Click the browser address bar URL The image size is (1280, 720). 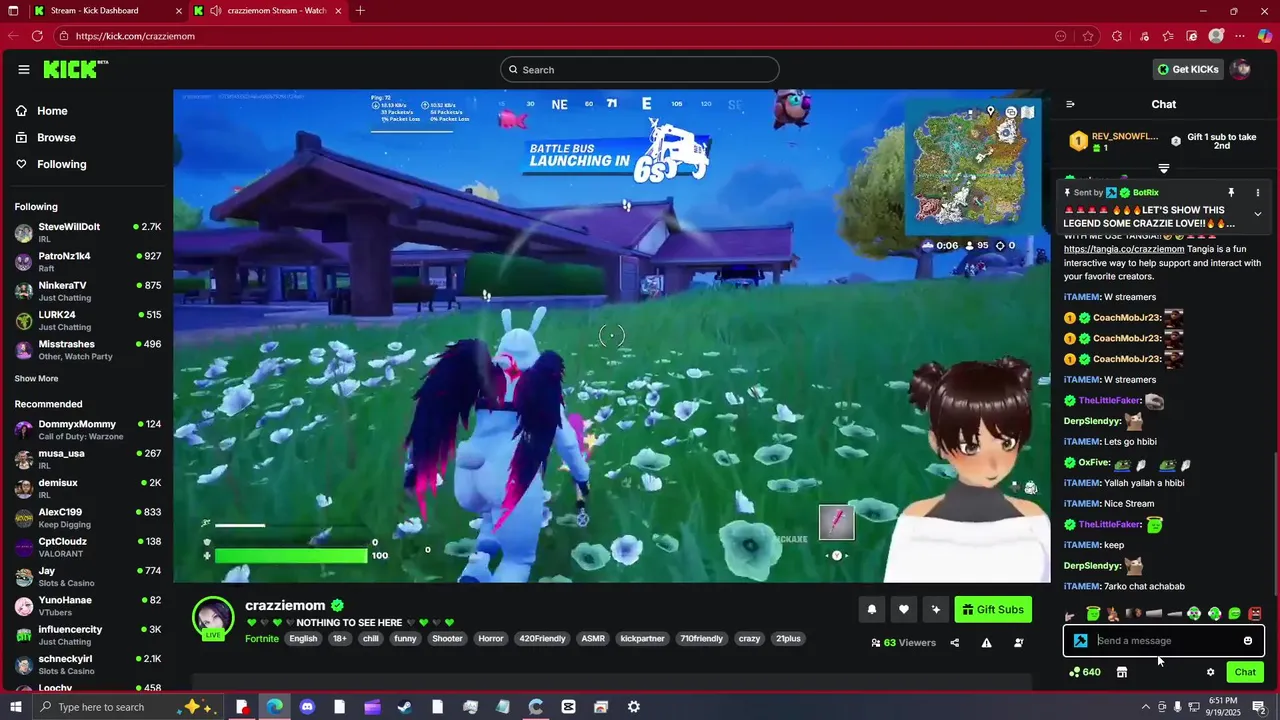coord(135,36)
